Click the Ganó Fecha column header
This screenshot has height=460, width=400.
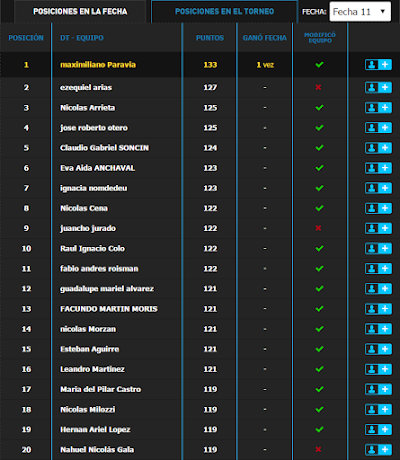click(265, 38)
